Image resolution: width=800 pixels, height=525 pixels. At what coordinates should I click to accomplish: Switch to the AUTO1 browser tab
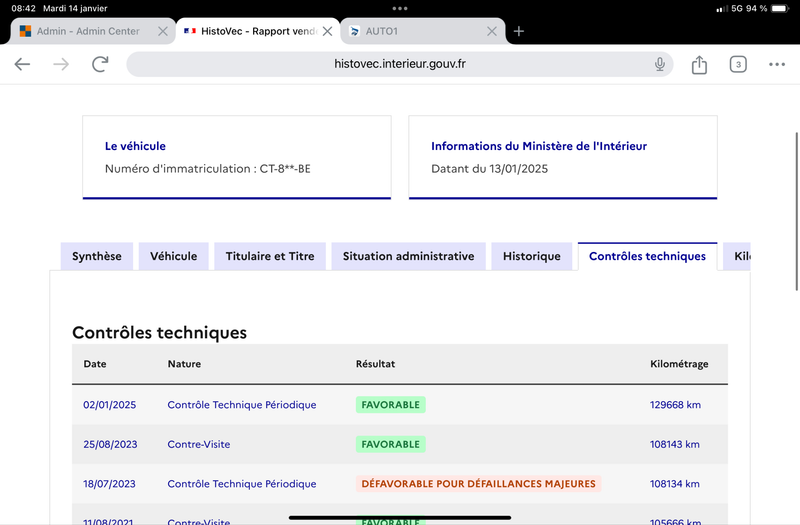(422, 31)
